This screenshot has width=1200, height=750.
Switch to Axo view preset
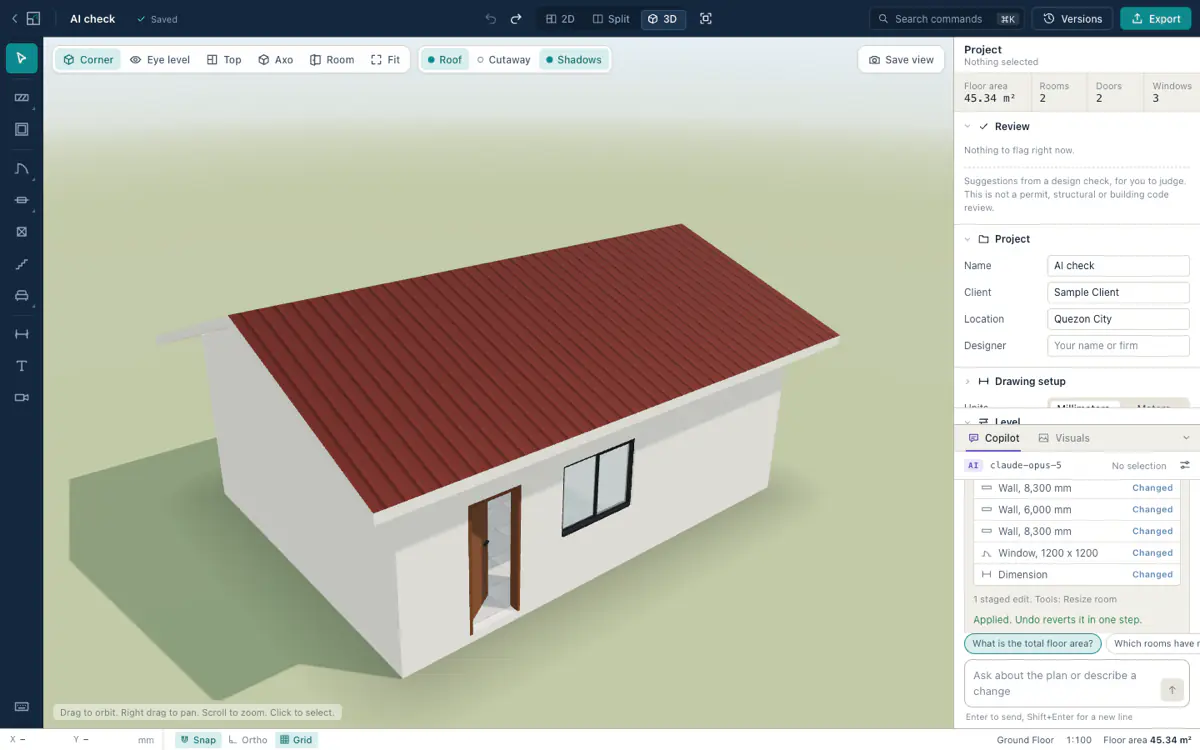275,60
